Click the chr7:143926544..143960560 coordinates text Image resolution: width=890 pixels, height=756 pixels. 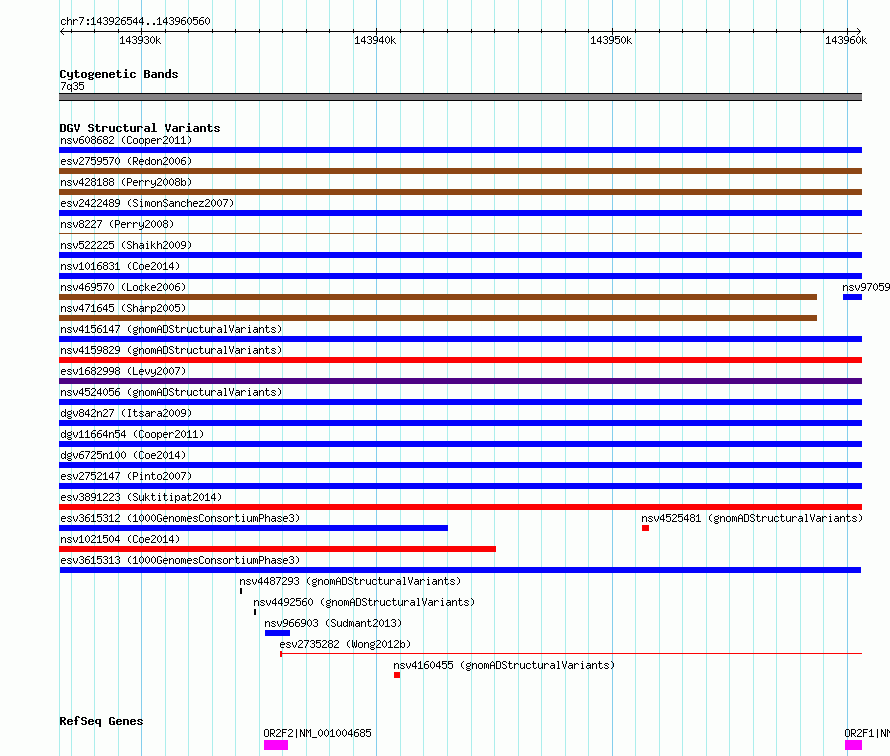pyautogui.click(x=135, y=21)
